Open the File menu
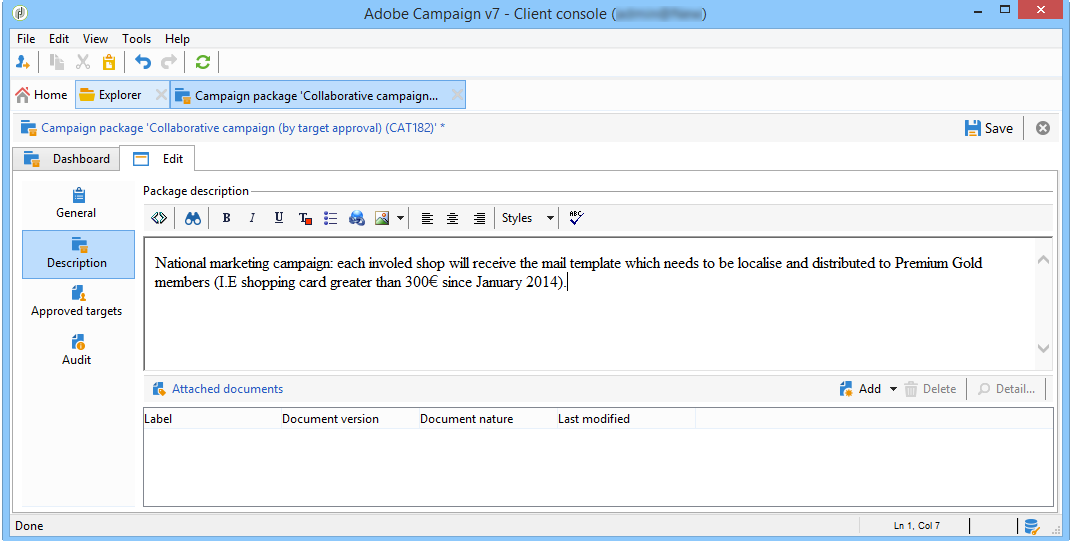Image resolution: width=1071 pixels, height=541 pixels. [x=26, y=39]
